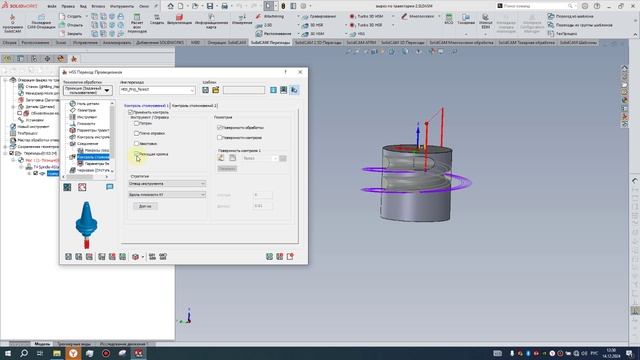Click the ТехПроцесс ribbon item
This screenshot has width=640, height=360.
pos(562,33)
